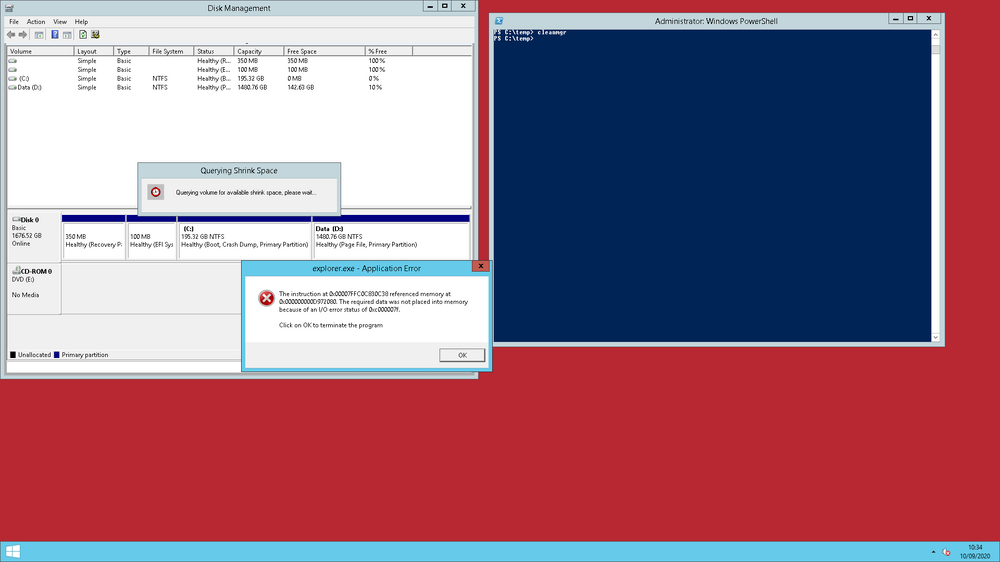This screenshot has height=562, width=1000.
Task: Click the 'Click on OK to terminate the program' text
Action: 330,325
